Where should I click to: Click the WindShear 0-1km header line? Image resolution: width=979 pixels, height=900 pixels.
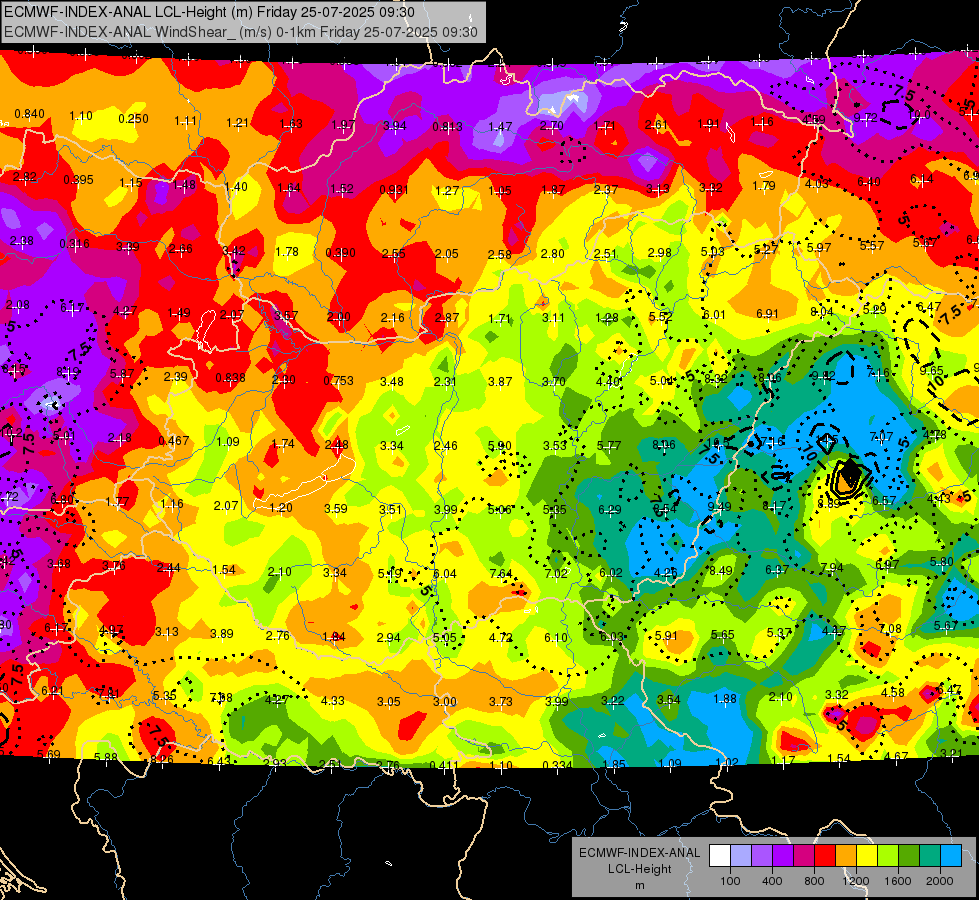(x=240, y=32)
